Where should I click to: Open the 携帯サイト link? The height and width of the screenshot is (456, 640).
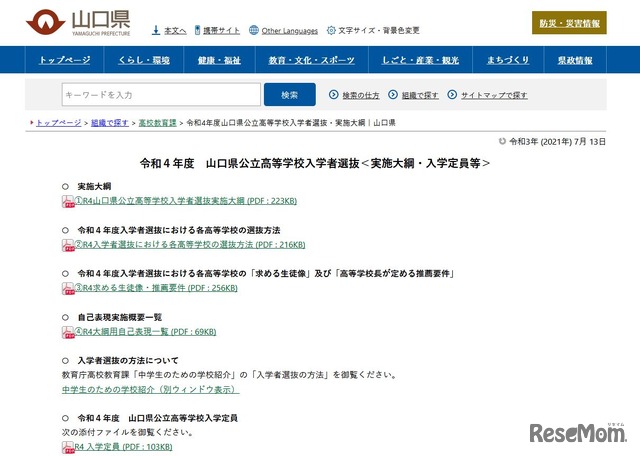[221, 31]
